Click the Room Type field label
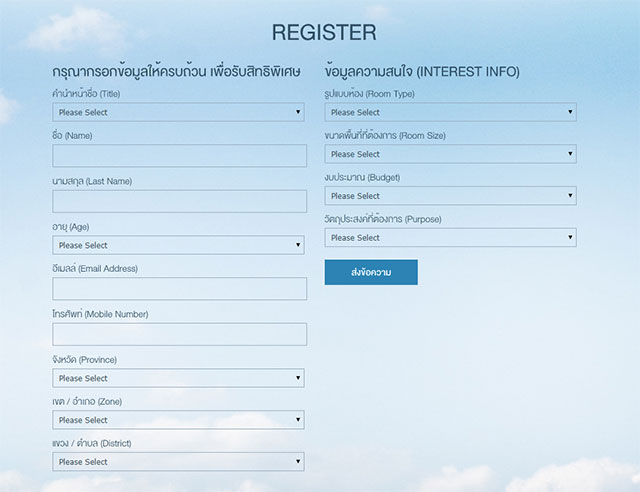This screenshot has height=492, width=640. [x=369, y=93]
